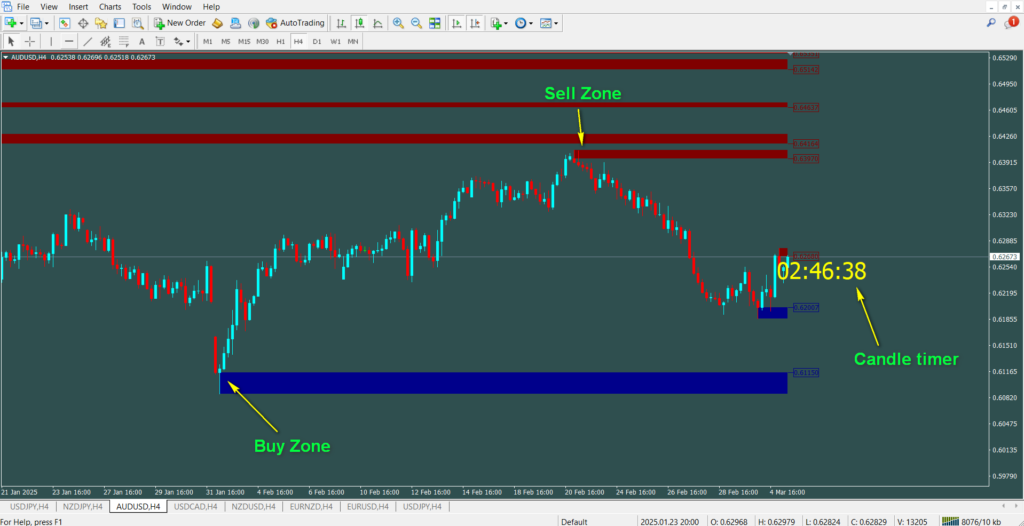Switch to the EURNZD,H4 chart tab
This screenshot has height=526, width=1024.
point(312,506)
